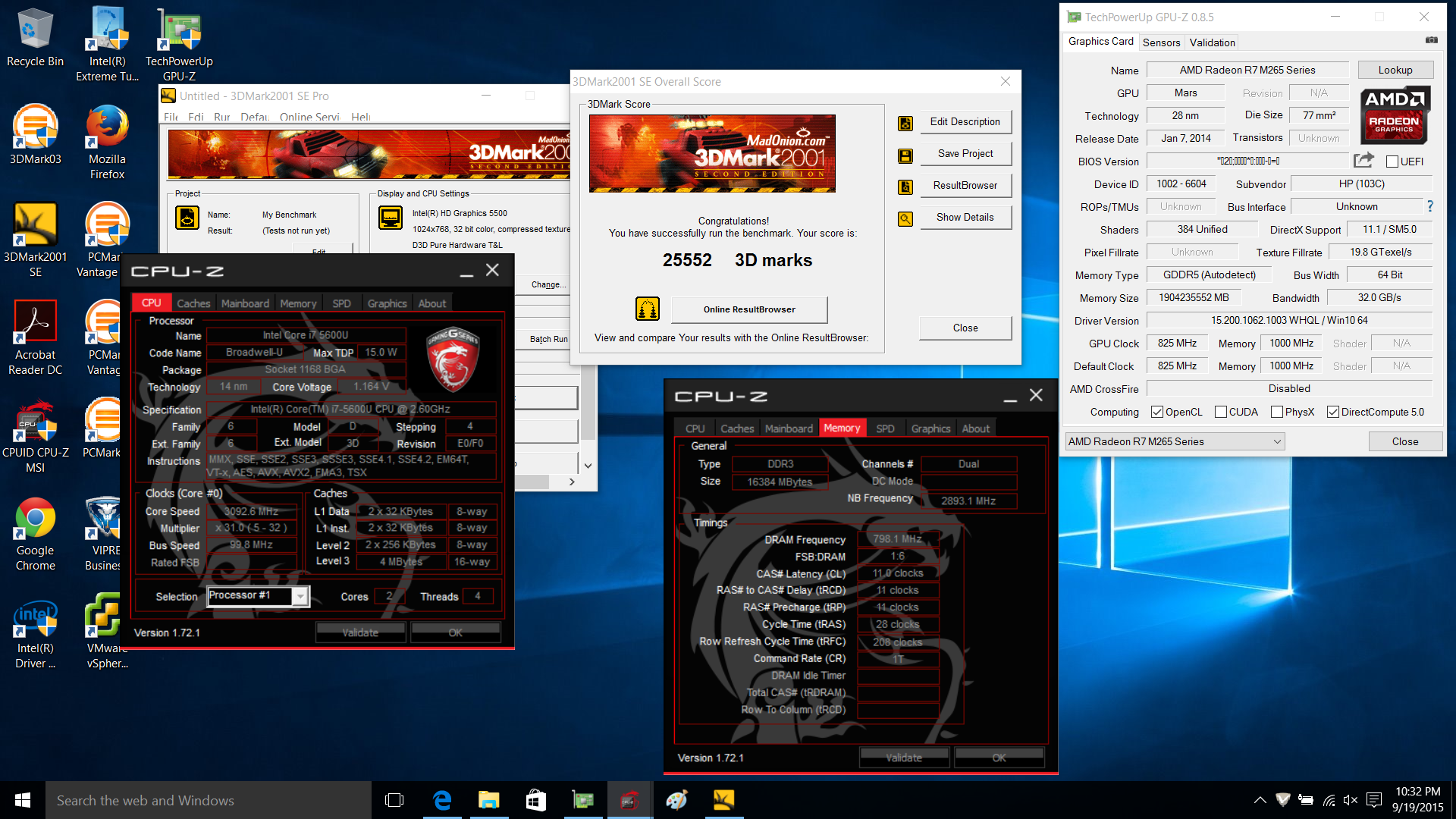Open the SPD tab in right CPU-Z window
This screenshot has width=1456, height=819.
pyautogui.click(x=885, y=428)
